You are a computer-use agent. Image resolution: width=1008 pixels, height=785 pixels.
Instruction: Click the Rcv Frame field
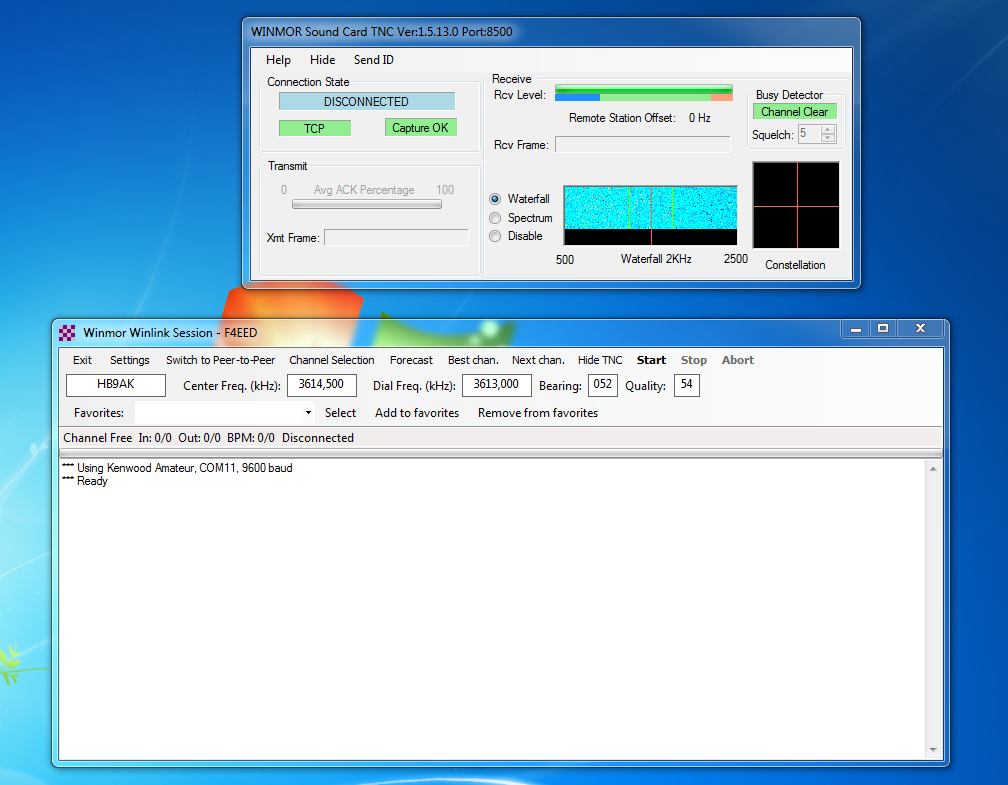(643, 145)
